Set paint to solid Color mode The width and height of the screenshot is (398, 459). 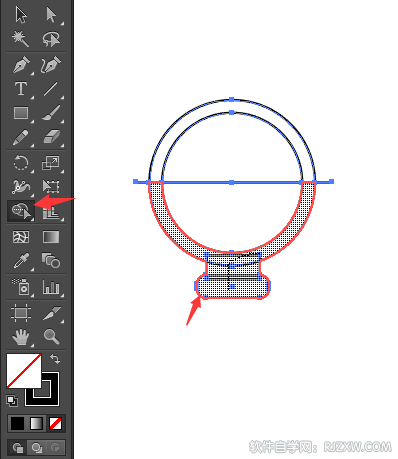pos(17,424)
